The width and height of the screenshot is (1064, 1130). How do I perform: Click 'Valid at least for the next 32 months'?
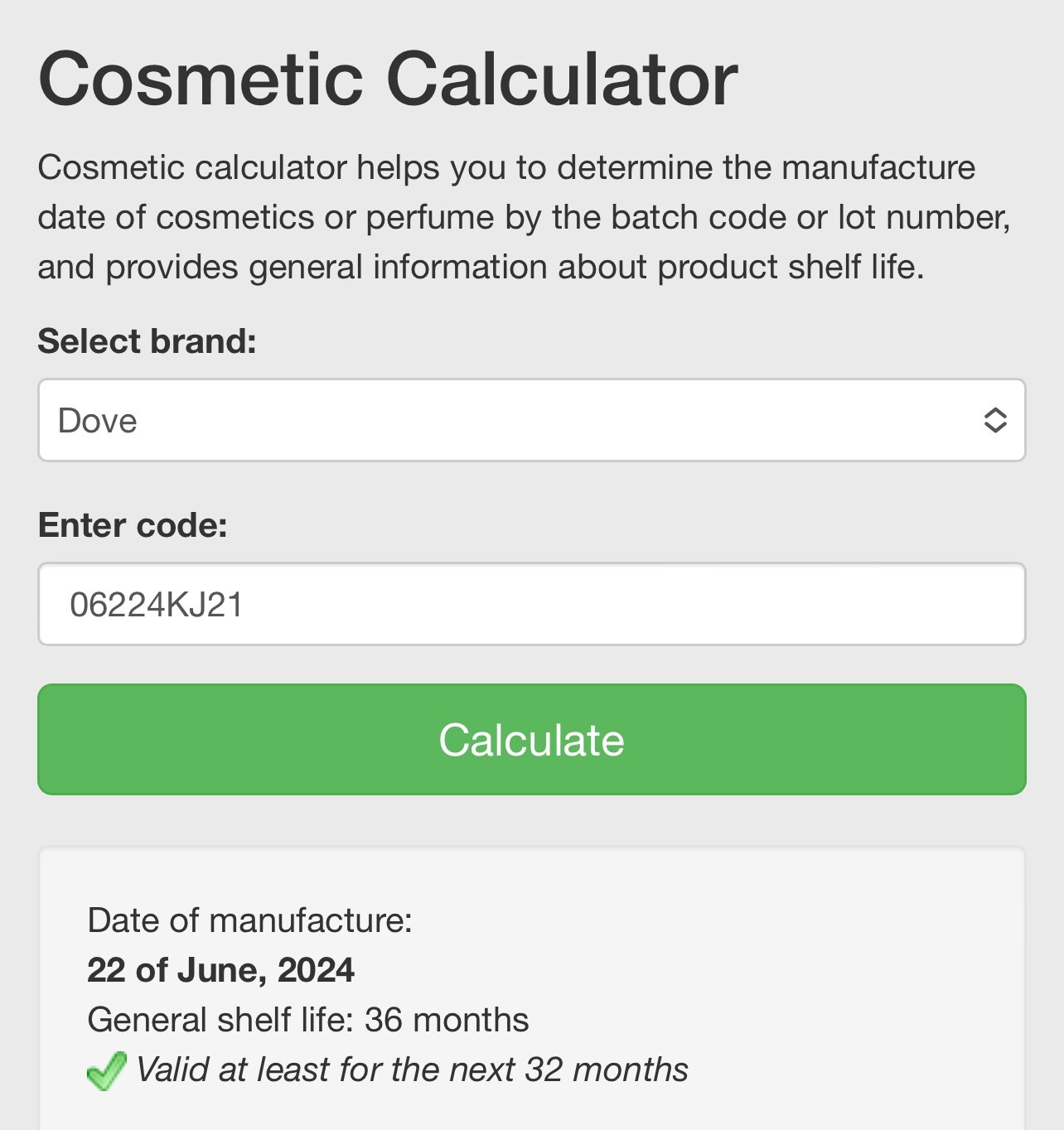pyautogui.click(x=412, y=1070)
